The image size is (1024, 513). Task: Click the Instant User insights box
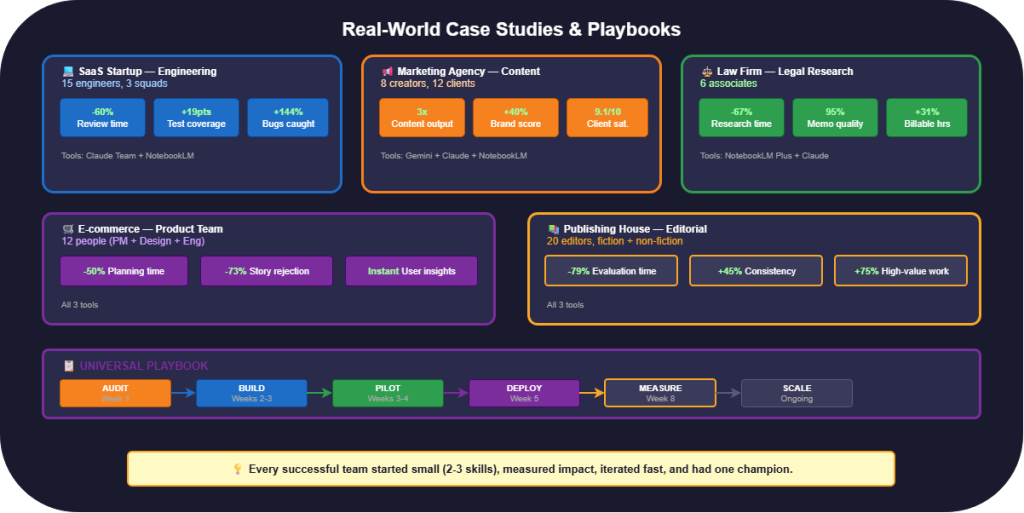[411, 271]
